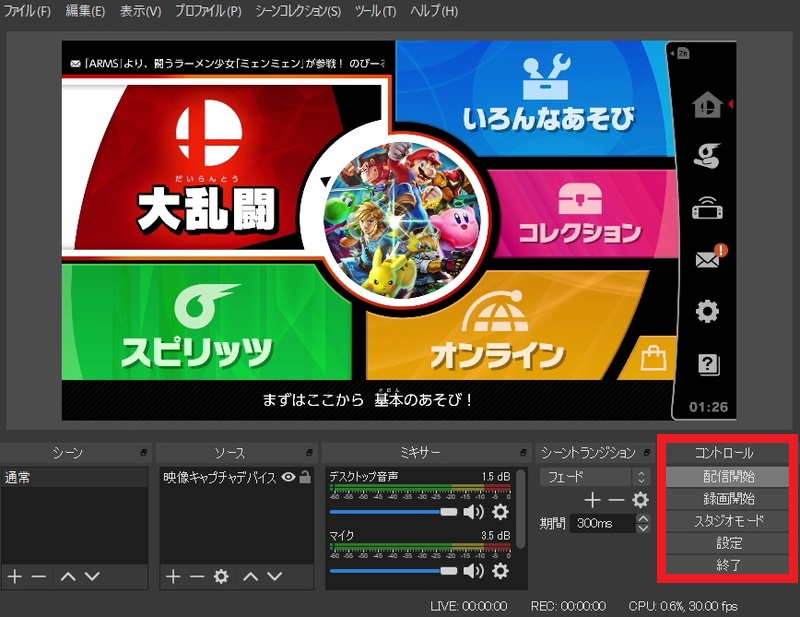
Task: Click the 大乱闘 tile in preview
Action: point(204,168)
